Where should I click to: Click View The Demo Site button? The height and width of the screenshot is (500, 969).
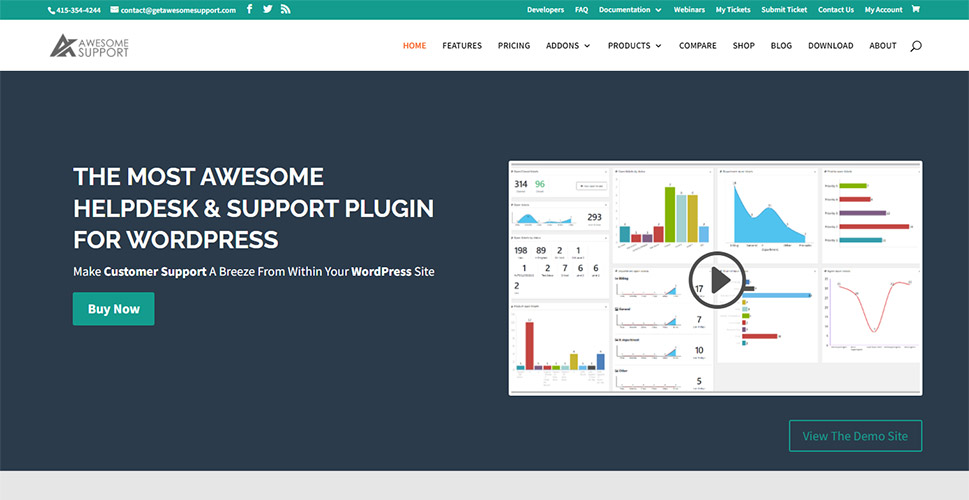(855, 436)
